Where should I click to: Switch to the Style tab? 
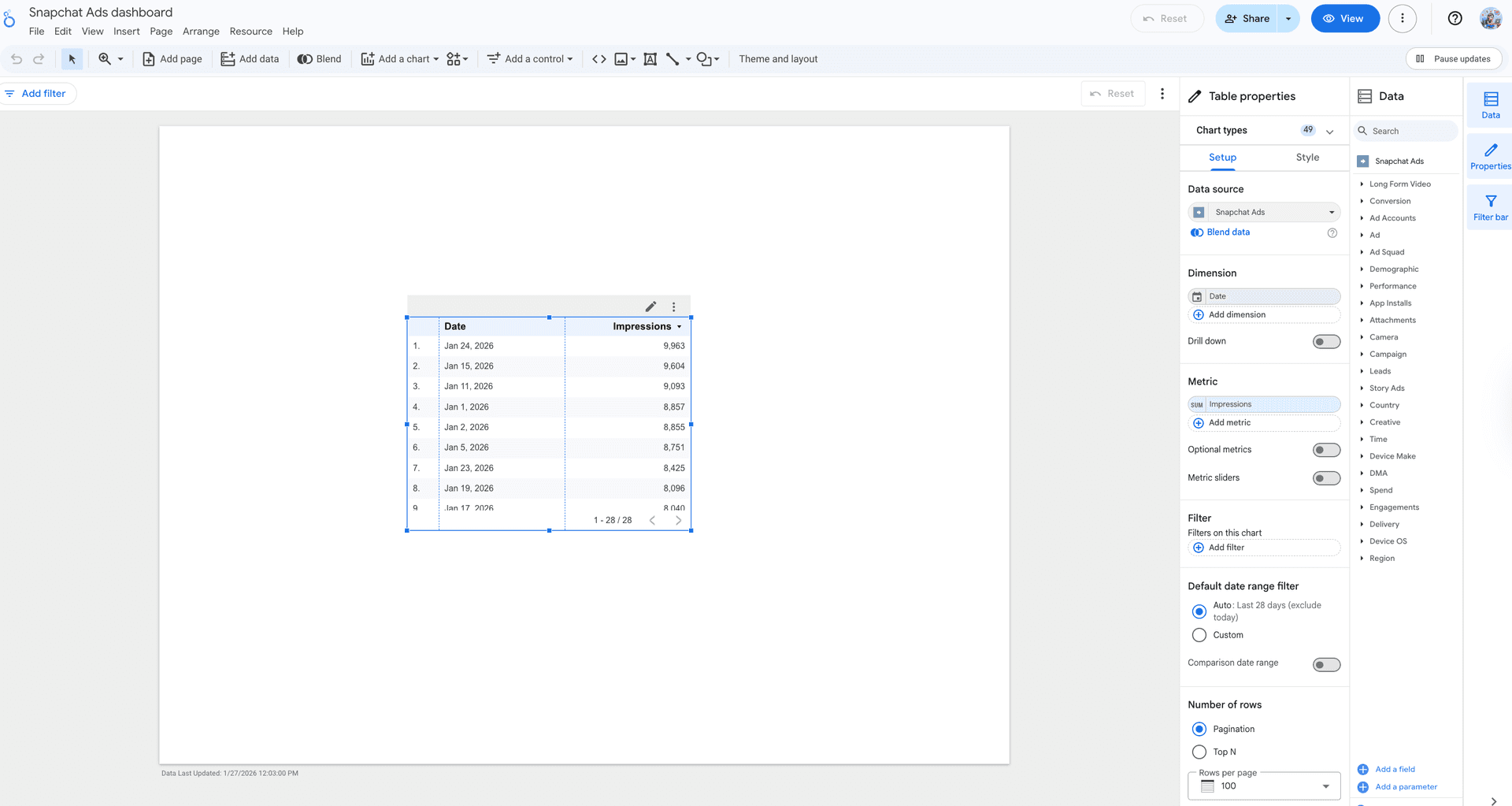(1307, 158)
